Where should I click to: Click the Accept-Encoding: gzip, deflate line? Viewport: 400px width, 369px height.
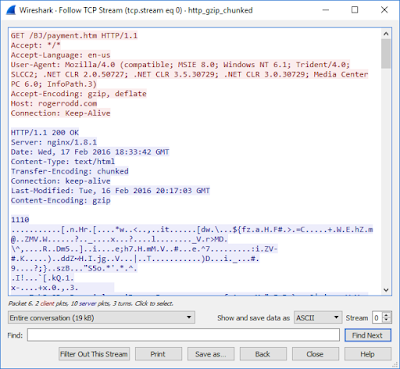click(x=79, y=93)
